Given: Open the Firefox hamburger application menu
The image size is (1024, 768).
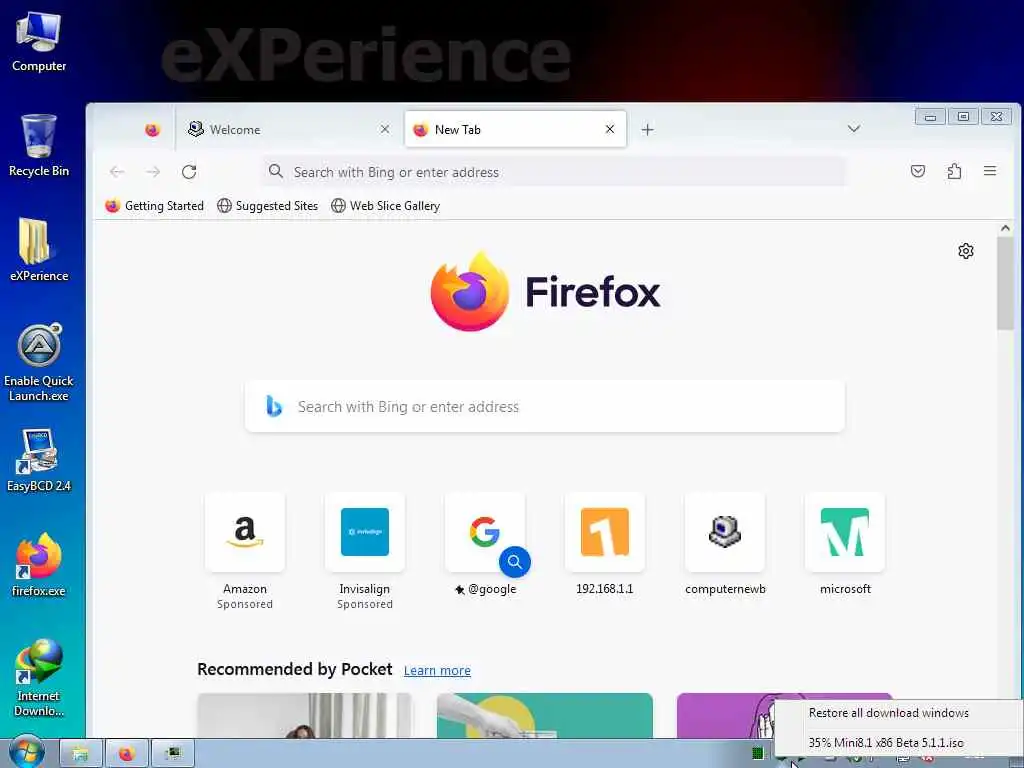Looking at the screenshot, I should (x=990, y=171).
